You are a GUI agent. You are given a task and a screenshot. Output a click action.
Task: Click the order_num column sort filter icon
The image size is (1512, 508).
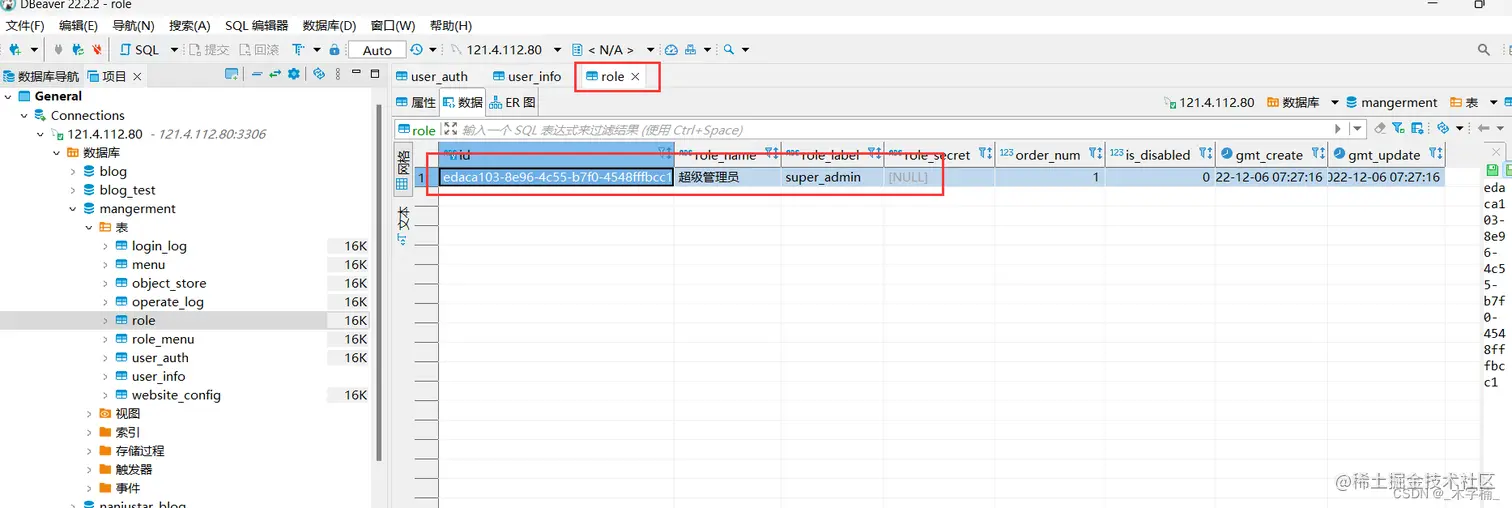click(1095, 154)
